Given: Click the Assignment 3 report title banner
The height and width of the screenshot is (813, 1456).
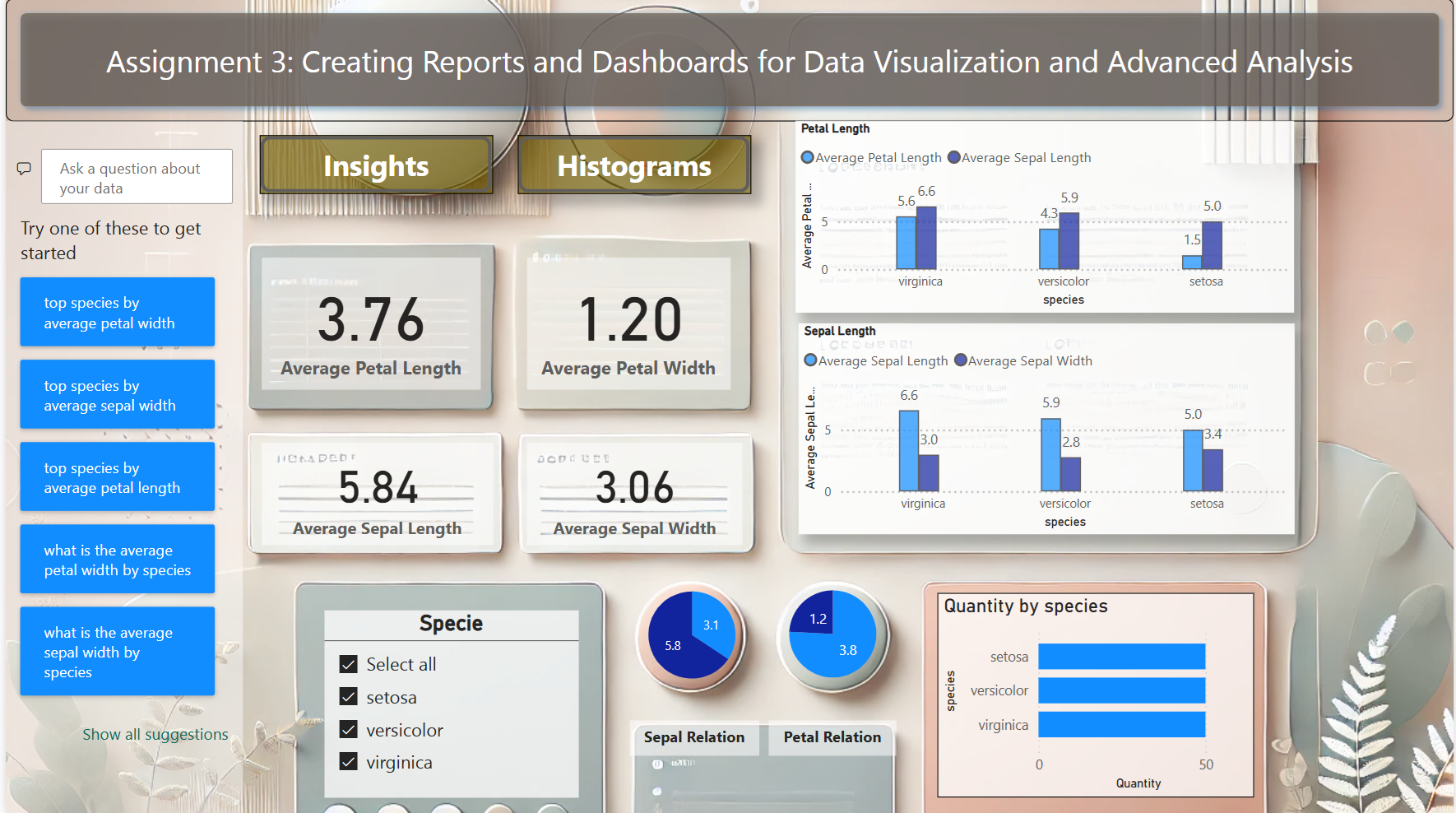Looking at the screenshot, I should pos(730,61).
